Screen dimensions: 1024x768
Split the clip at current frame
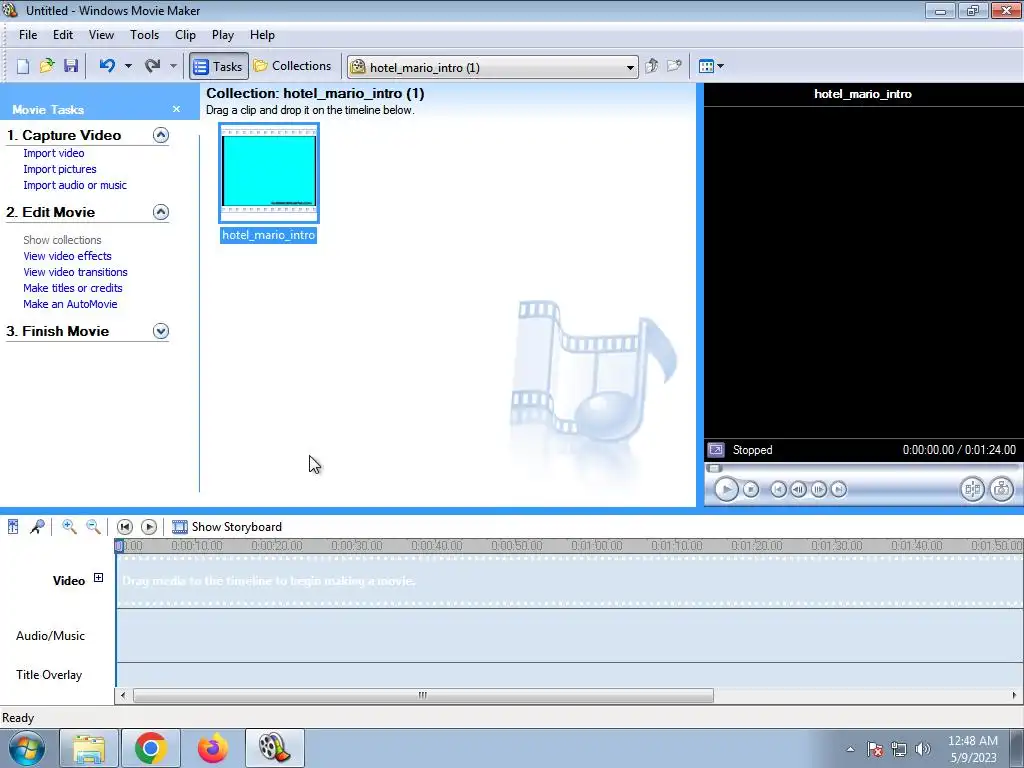(972, 489)
